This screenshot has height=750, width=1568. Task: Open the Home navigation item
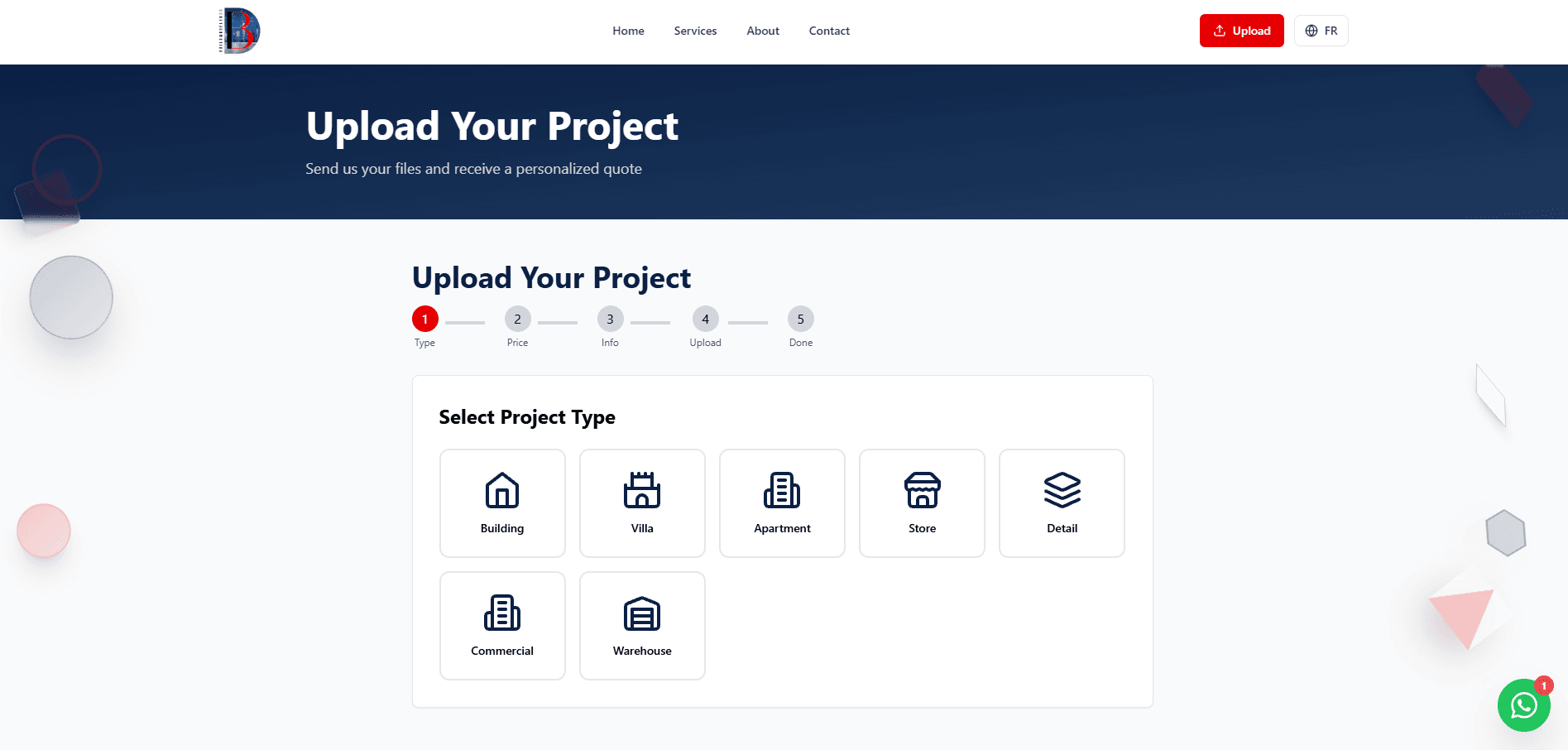click(628, 31)
